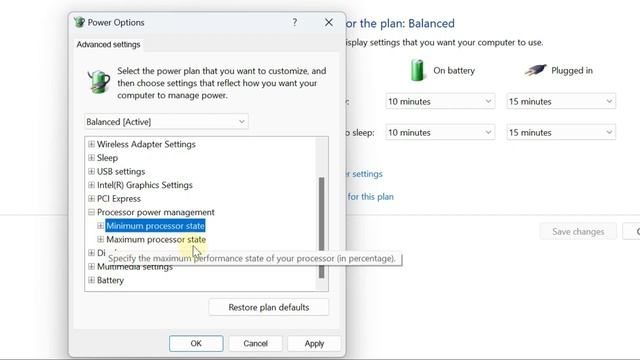Screen dimensions: 640x360
Task: Open Plugged in display 15 minutes dropdown
Action: point(561,101)
